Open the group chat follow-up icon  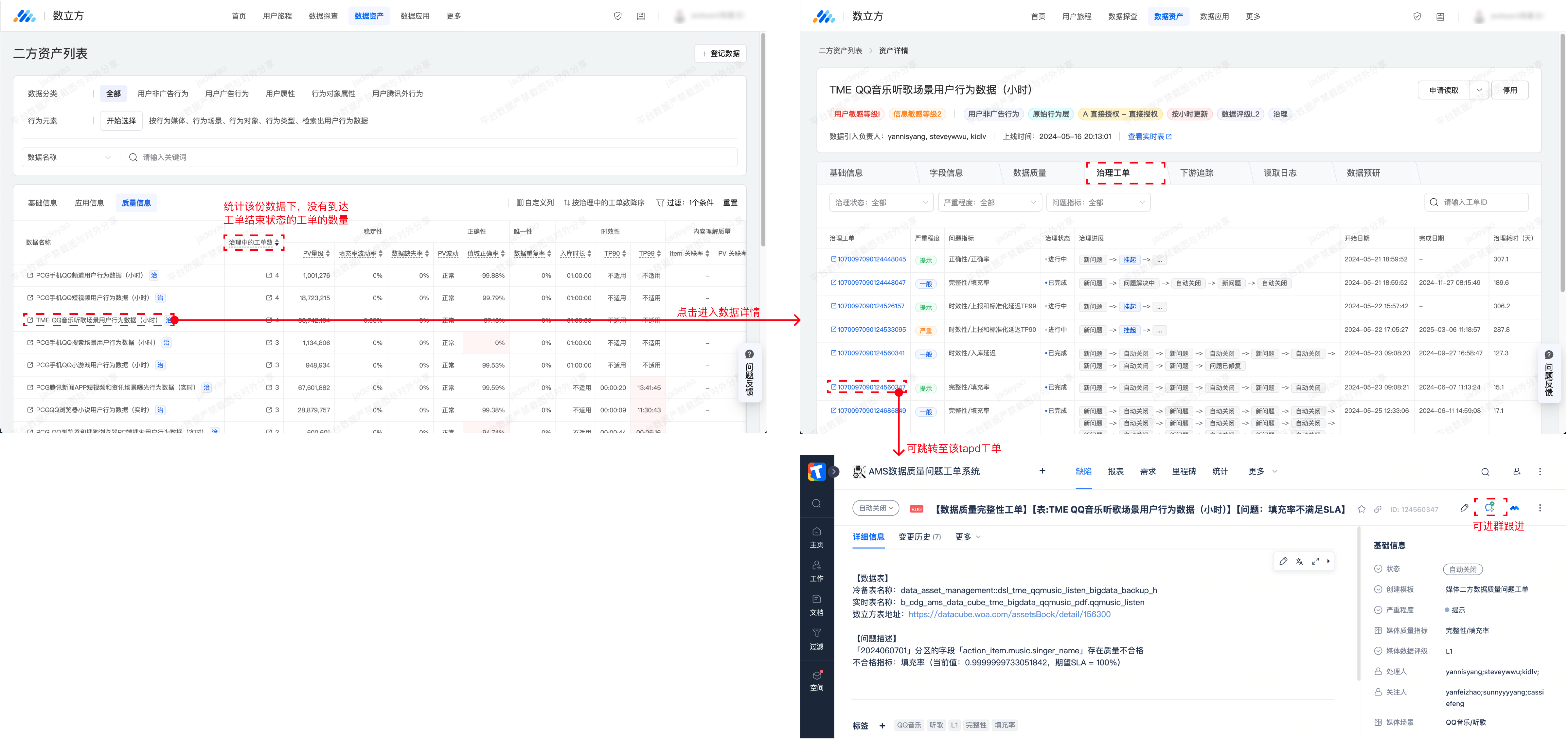[x=1489, y=507]
